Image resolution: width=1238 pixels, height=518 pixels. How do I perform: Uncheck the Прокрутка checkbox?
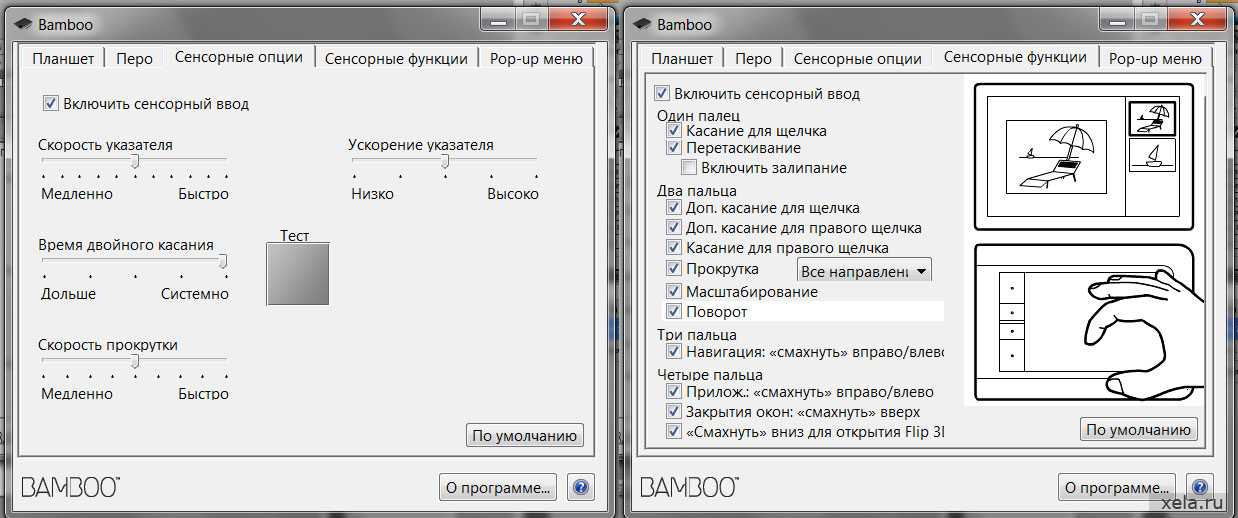point(674,268)
